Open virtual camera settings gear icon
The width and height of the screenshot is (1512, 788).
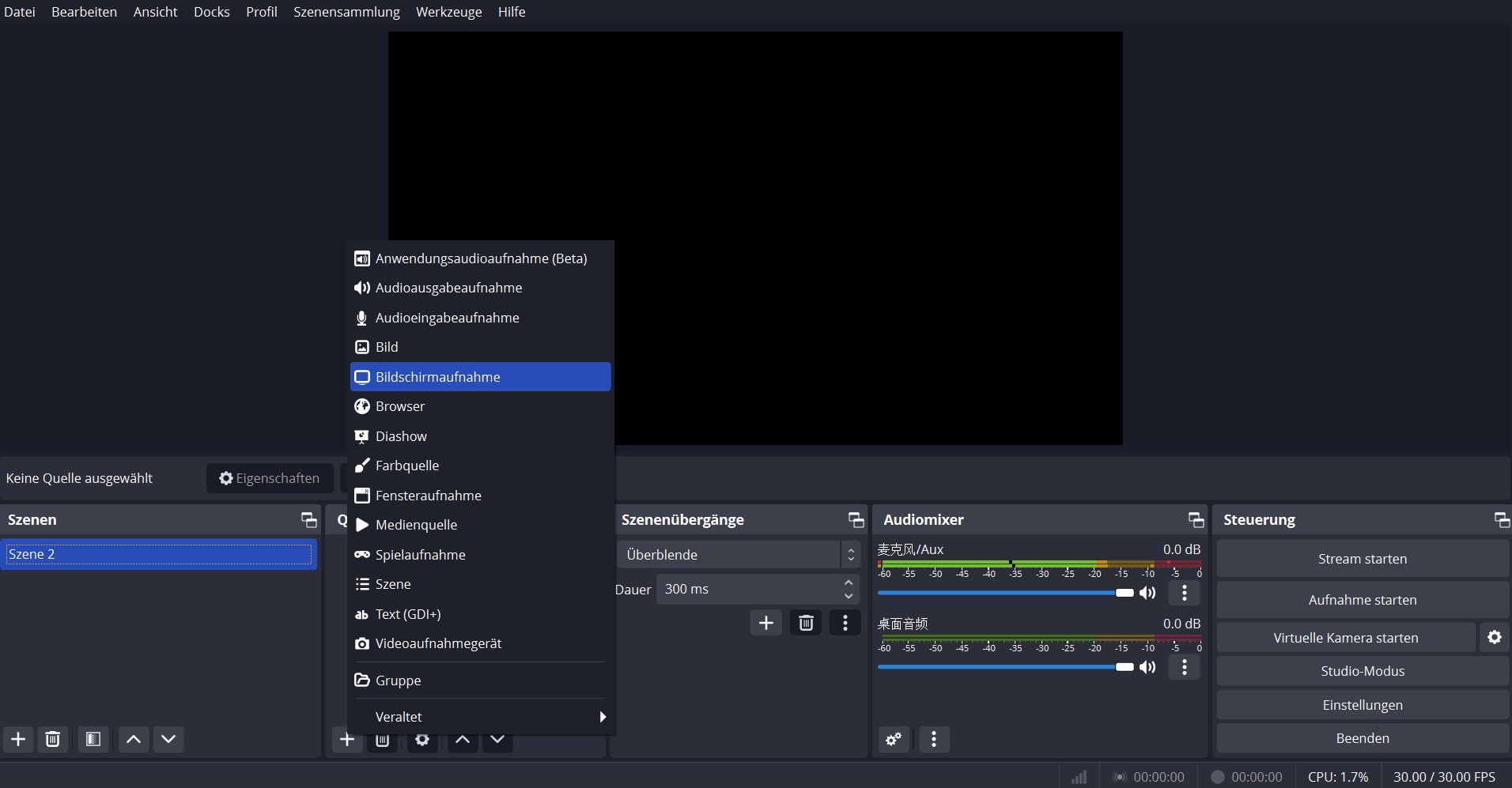point(1495,637)
